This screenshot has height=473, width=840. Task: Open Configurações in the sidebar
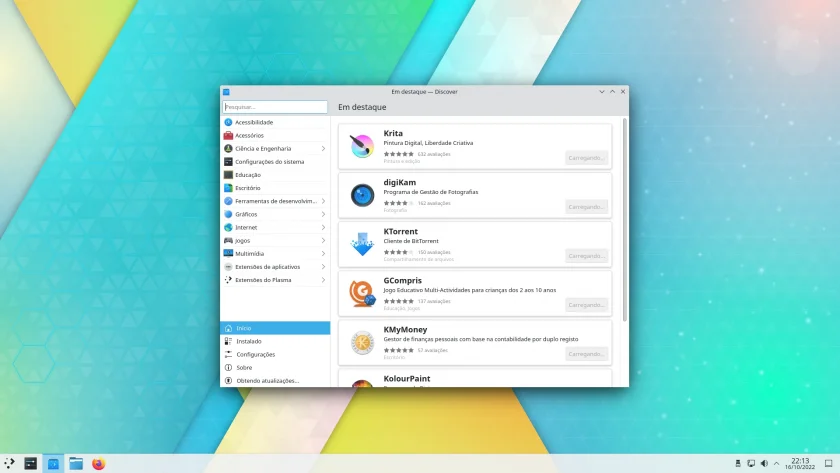pyautogui.click(x=275, y=354)
